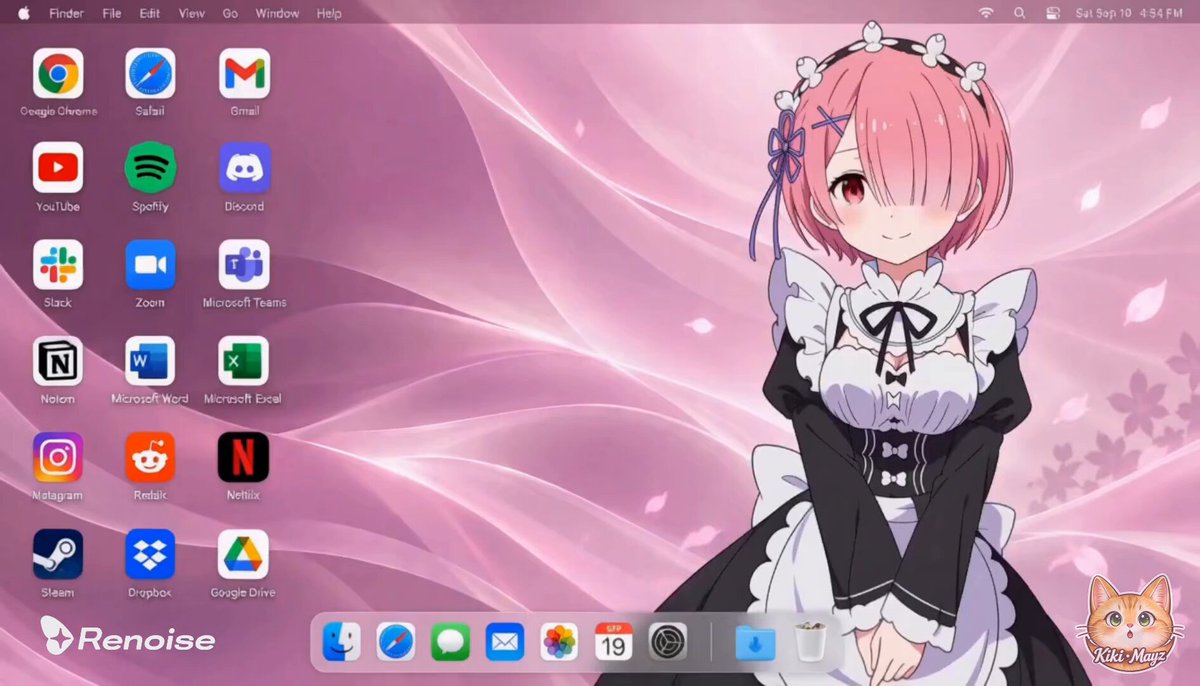The height and width of the screenshot is (686, 1200).
Task: Open Safari desktop shortcut icon
Action: point(150,74)
